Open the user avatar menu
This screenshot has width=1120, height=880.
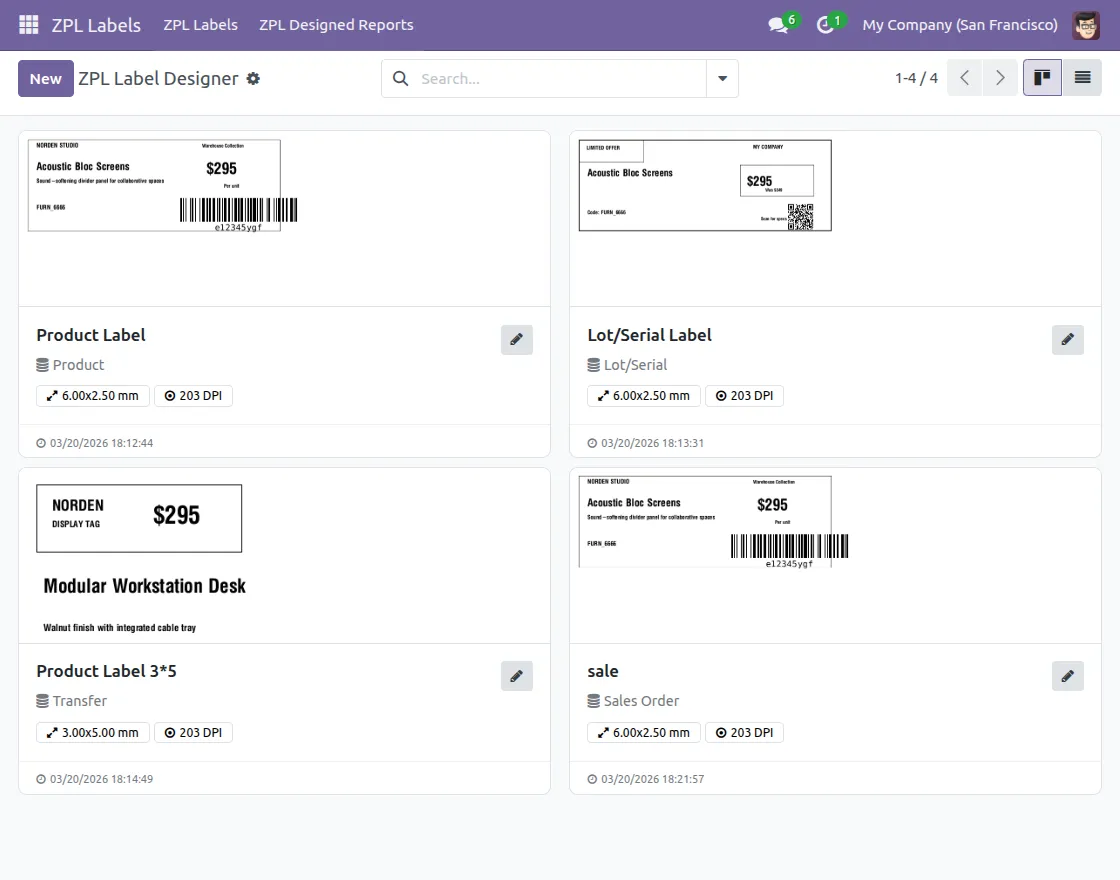pos(1086,25)
